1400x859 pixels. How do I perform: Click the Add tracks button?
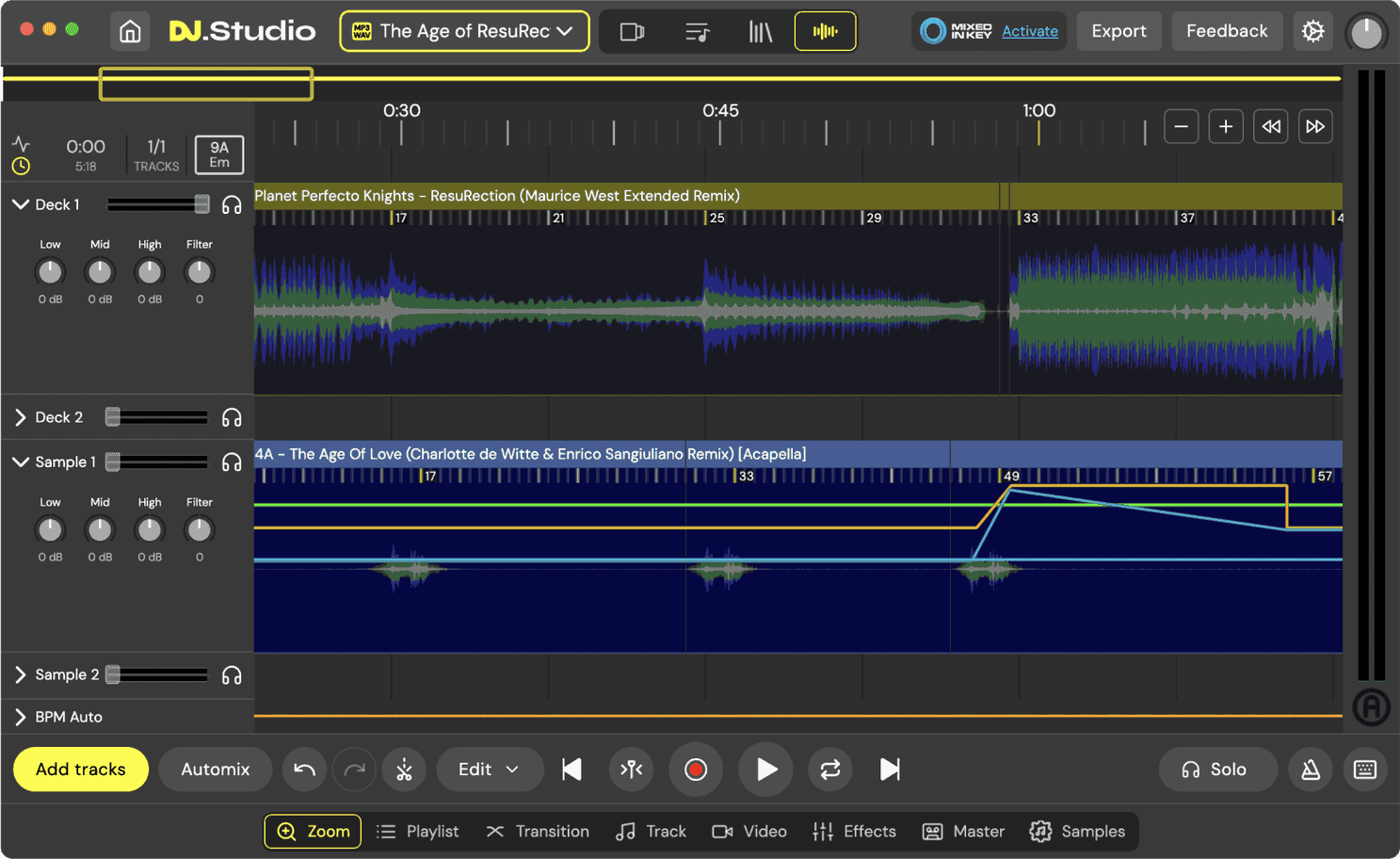(x=80, y=770)
